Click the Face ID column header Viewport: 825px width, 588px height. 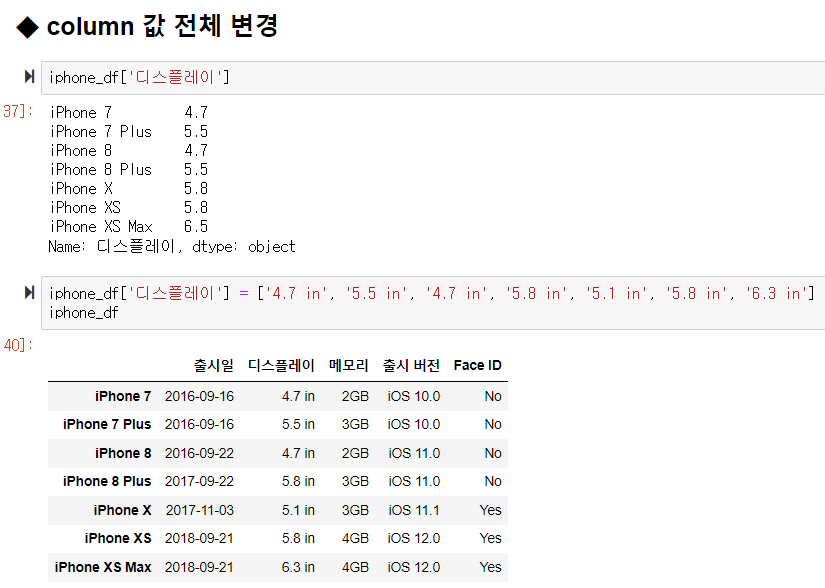(478, 365)
